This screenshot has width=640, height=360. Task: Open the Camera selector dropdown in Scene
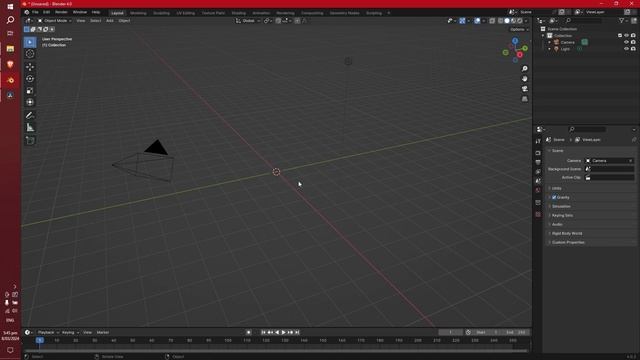(610, 161)
